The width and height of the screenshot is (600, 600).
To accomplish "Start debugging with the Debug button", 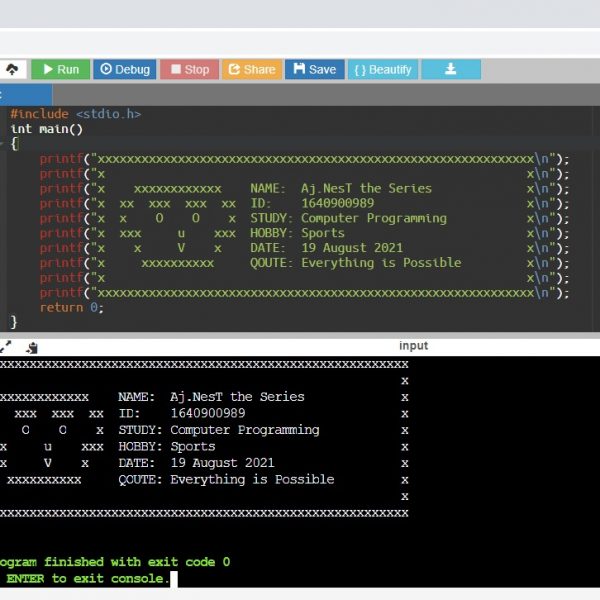I will tap(124, 69).
